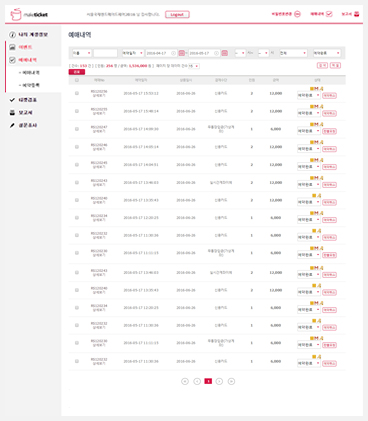
Task: Go to next page arrow
Action: (219, 381)
